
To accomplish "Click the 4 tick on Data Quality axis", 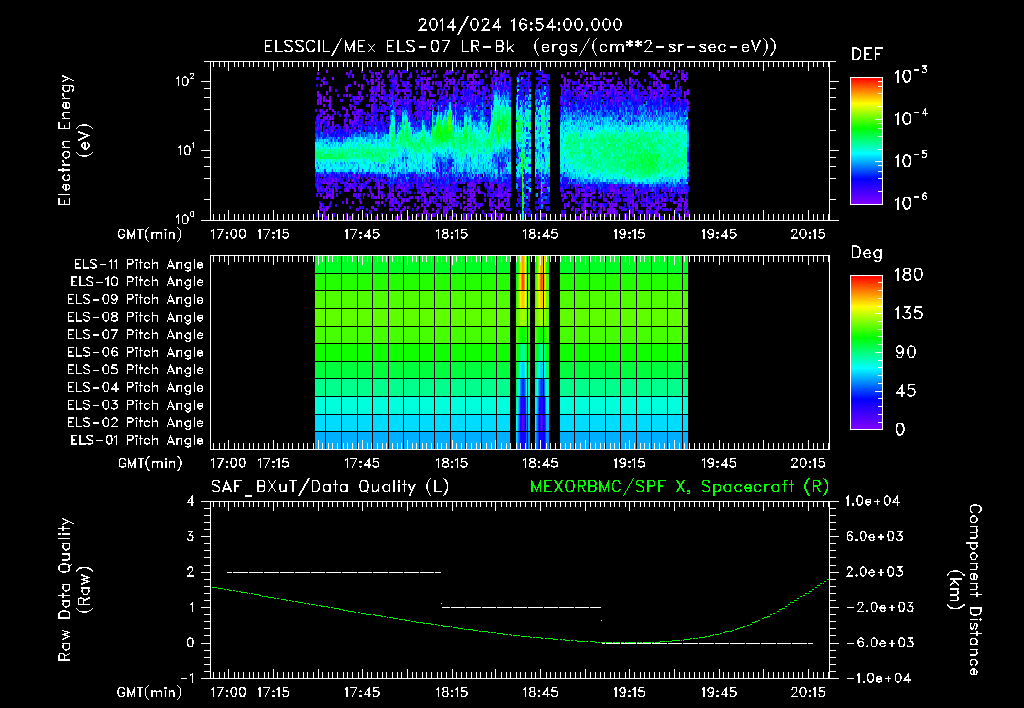I will tap(191, 501).
